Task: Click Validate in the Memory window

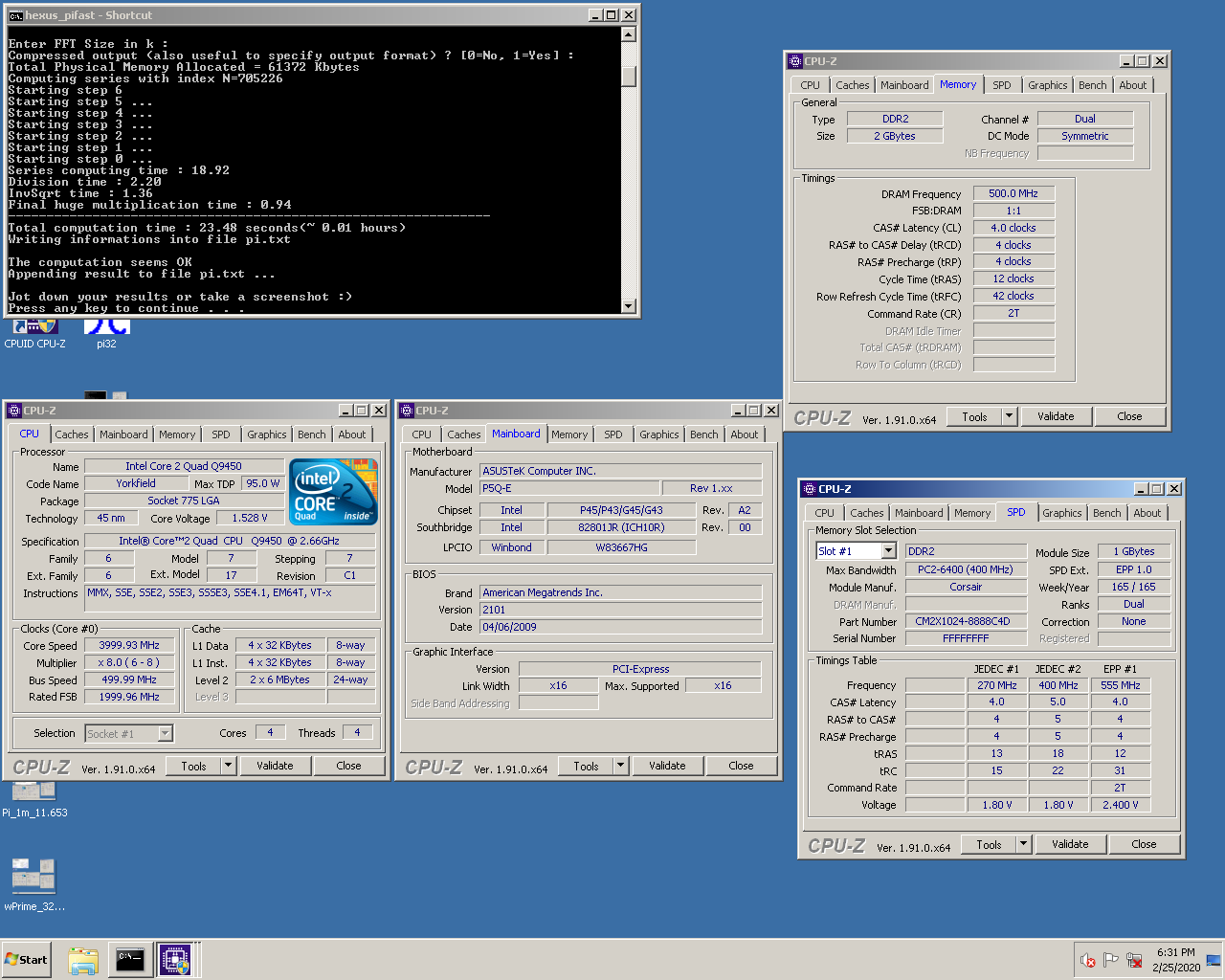Action: [1056, 416]
